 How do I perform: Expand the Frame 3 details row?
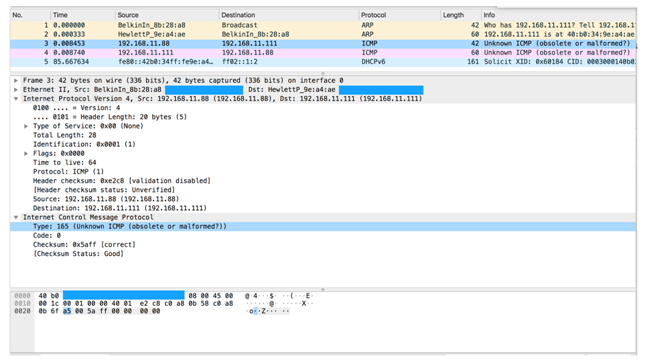click(x=16, y=81)
